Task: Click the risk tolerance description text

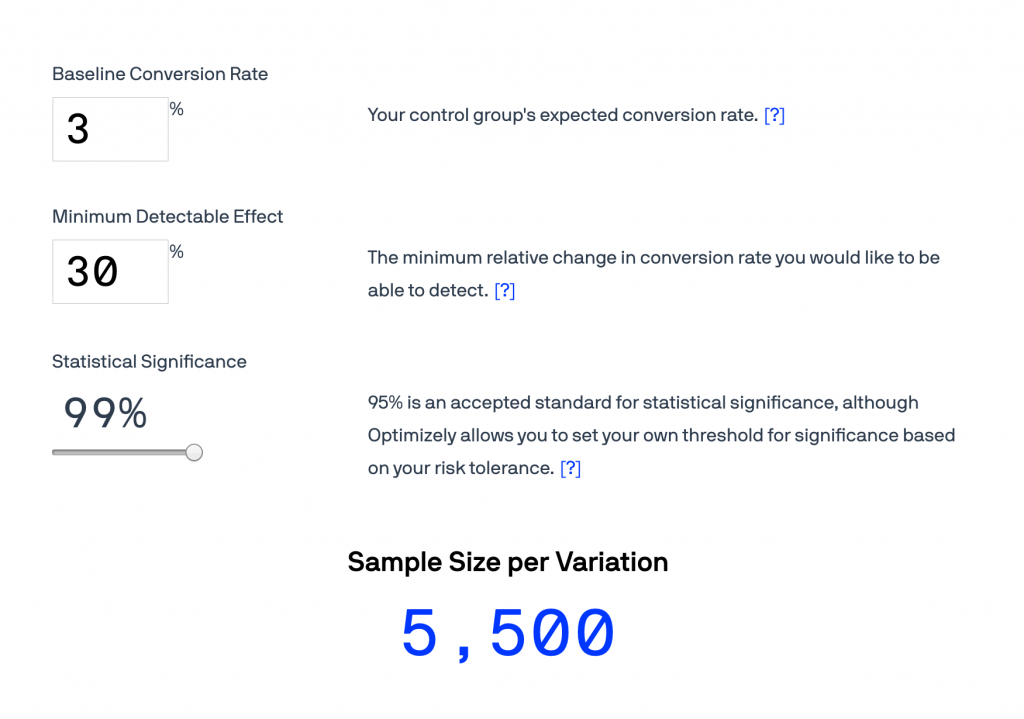Action: click(x=660, y=435)
